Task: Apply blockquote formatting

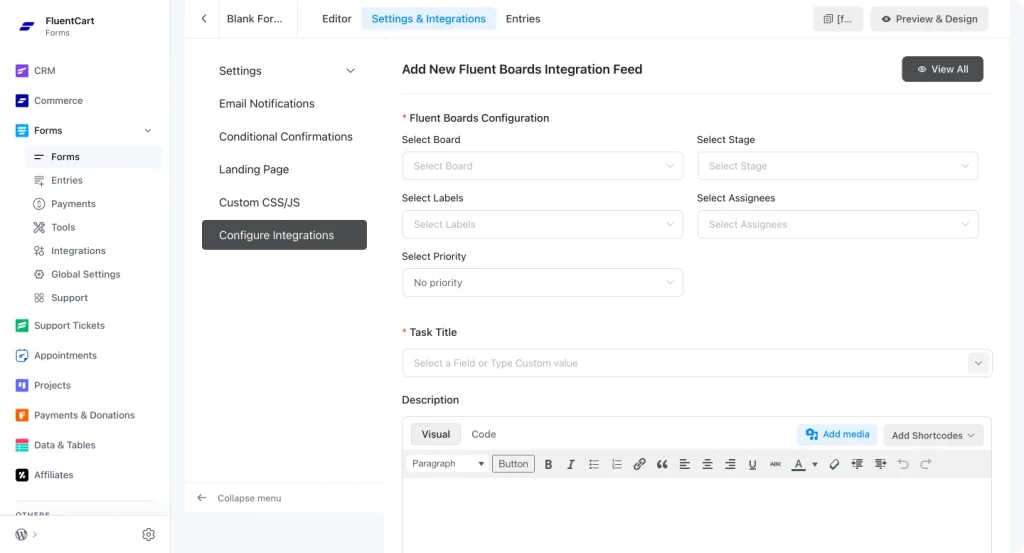Action: point(662,464)
